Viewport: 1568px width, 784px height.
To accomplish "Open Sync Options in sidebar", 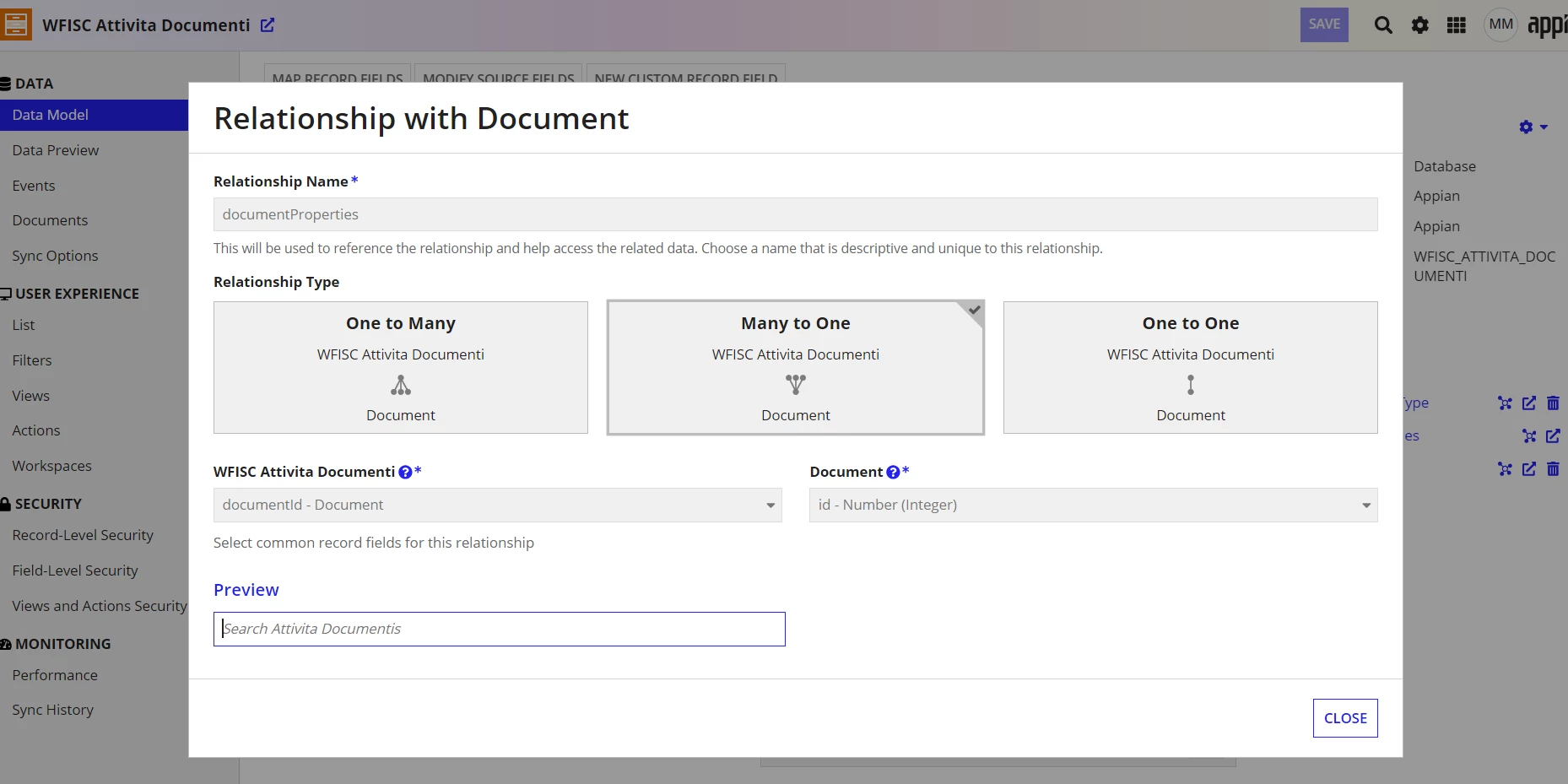I will [55, 256].
